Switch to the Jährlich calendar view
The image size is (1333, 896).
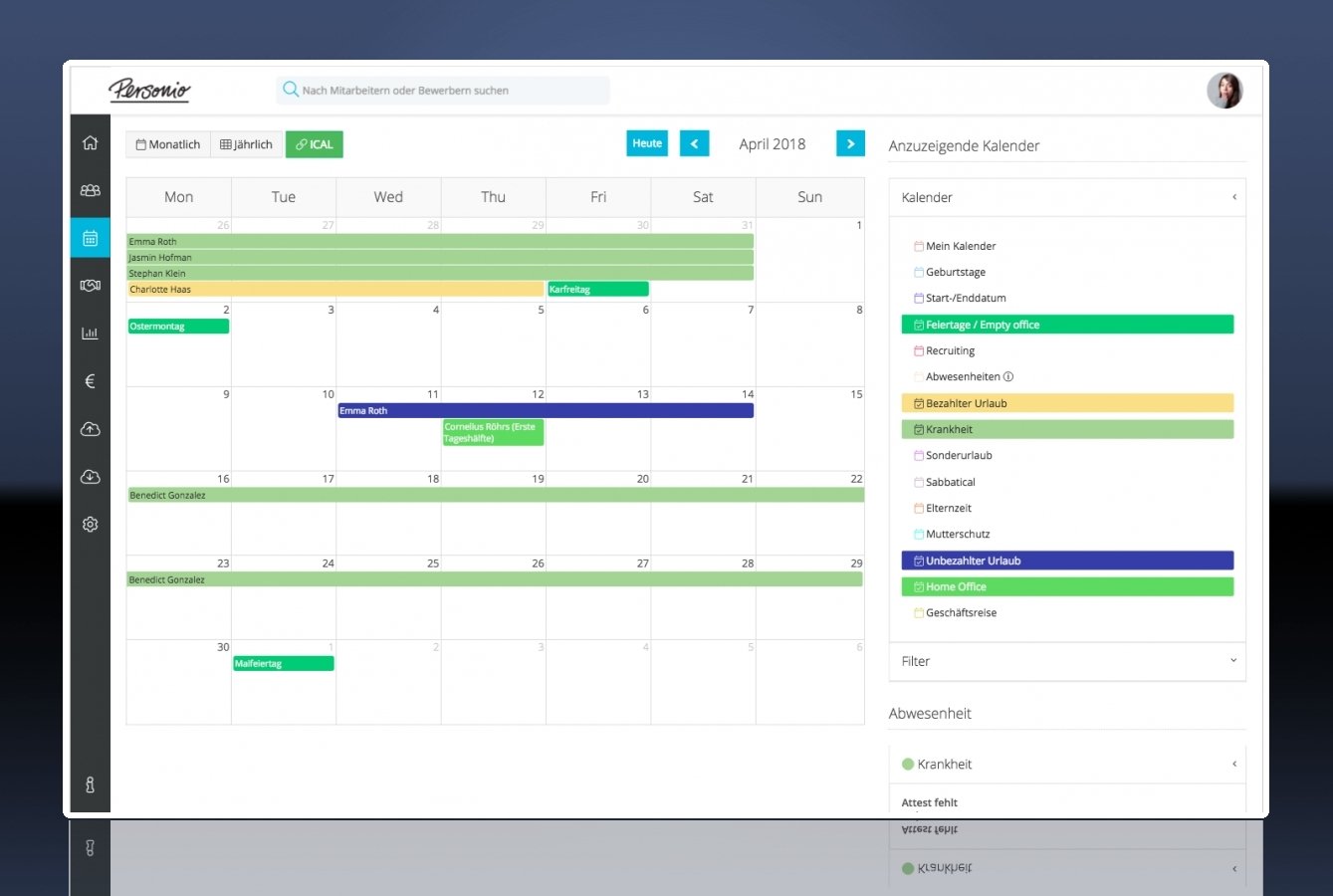pyautogui.click(x=246, y=144)
